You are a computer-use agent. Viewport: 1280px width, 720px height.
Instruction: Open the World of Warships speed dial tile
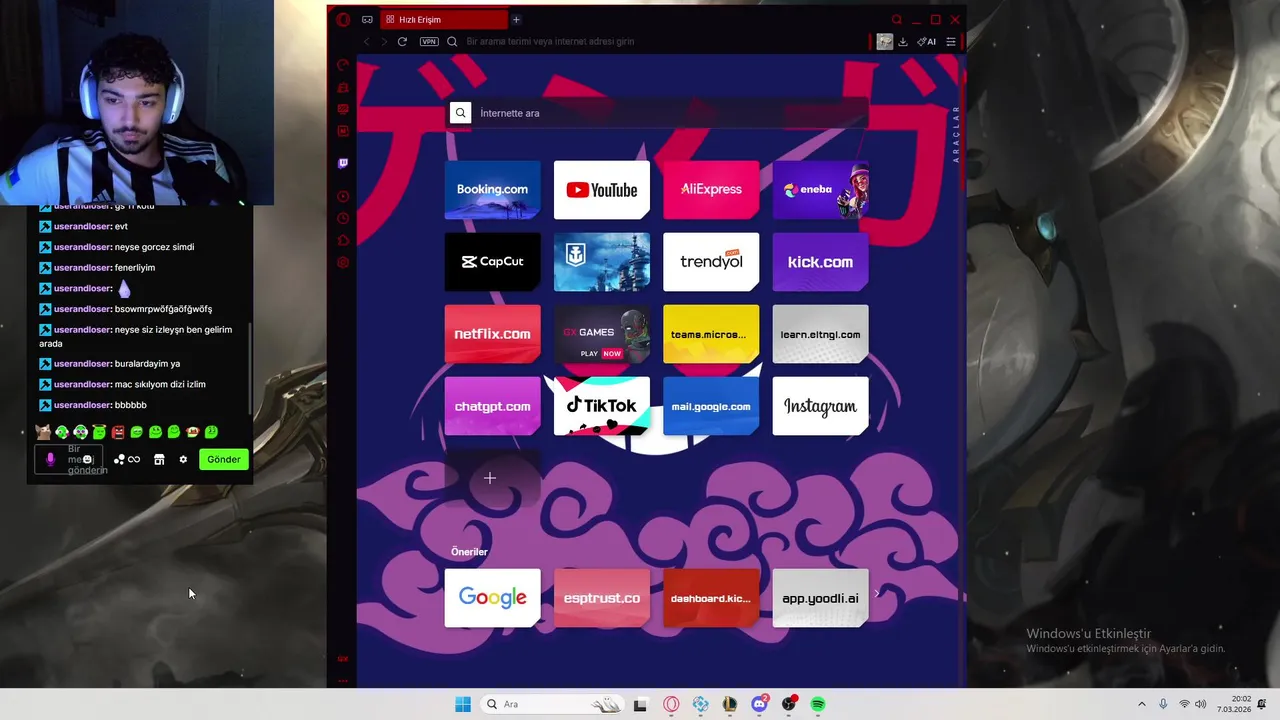click(x=601, y=262)
